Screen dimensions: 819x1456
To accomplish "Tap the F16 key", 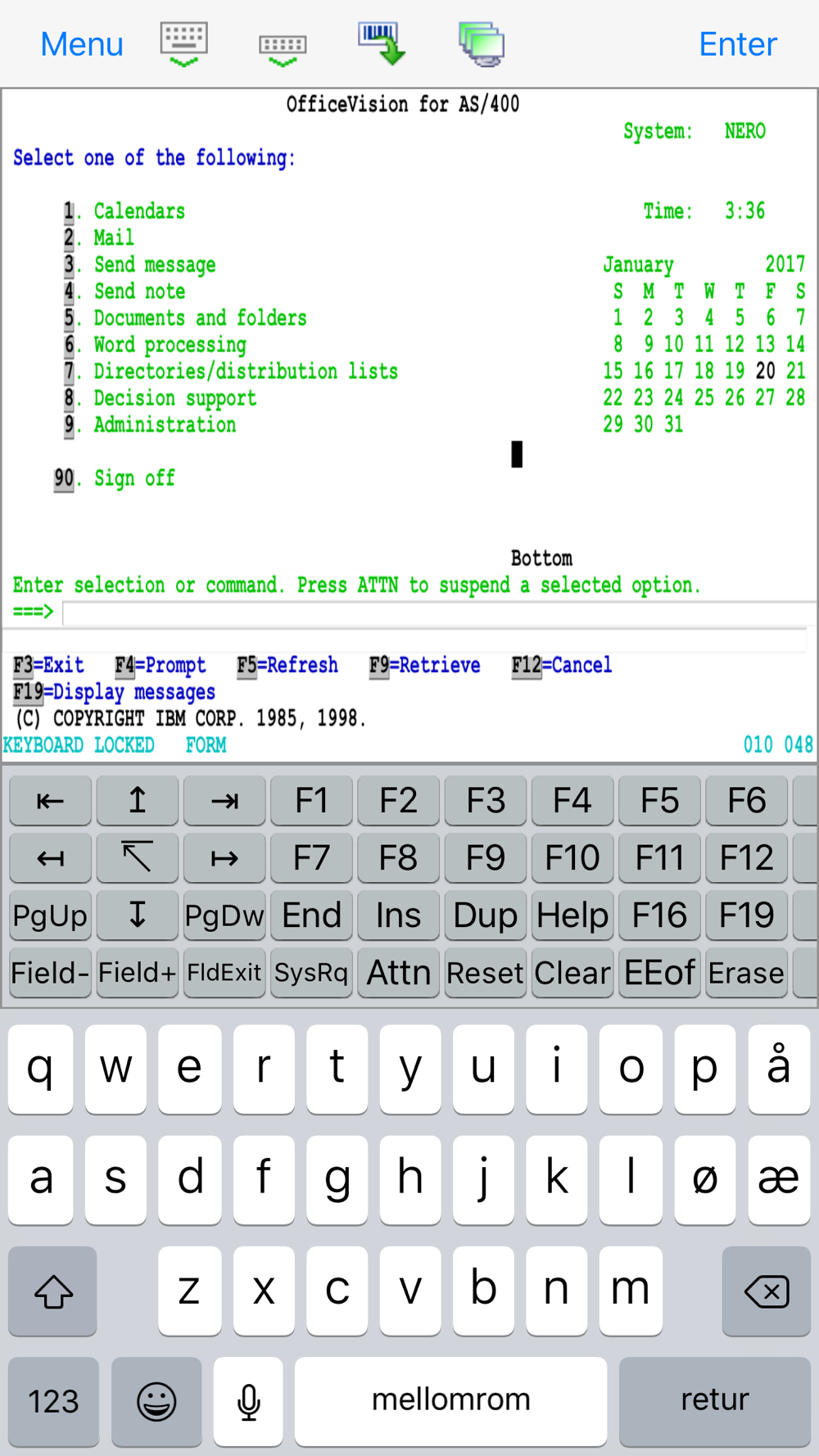I will [660, 916].
